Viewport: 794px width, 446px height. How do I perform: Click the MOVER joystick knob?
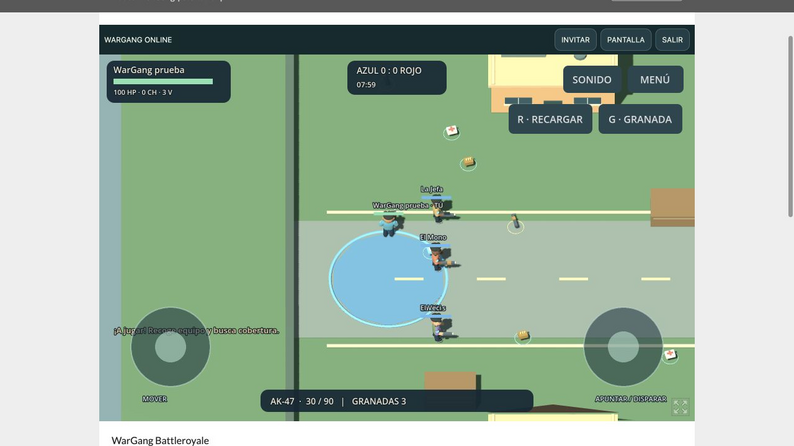(170, 347)
